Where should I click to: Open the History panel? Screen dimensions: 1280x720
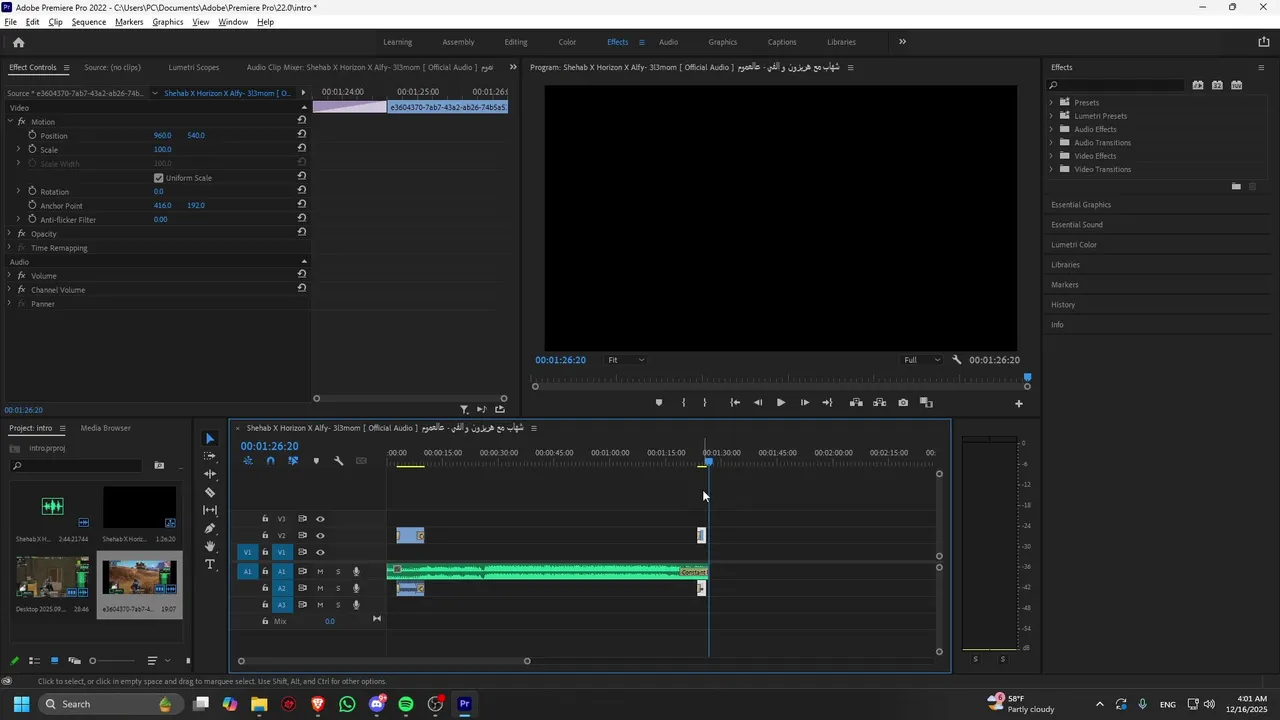tap(1063, 305)
